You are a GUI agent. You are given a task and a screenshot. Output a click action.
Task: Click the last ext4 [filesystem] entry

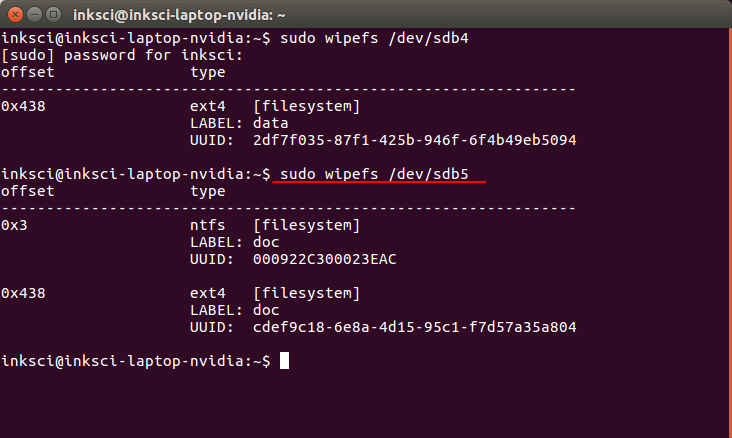(274, 293)
